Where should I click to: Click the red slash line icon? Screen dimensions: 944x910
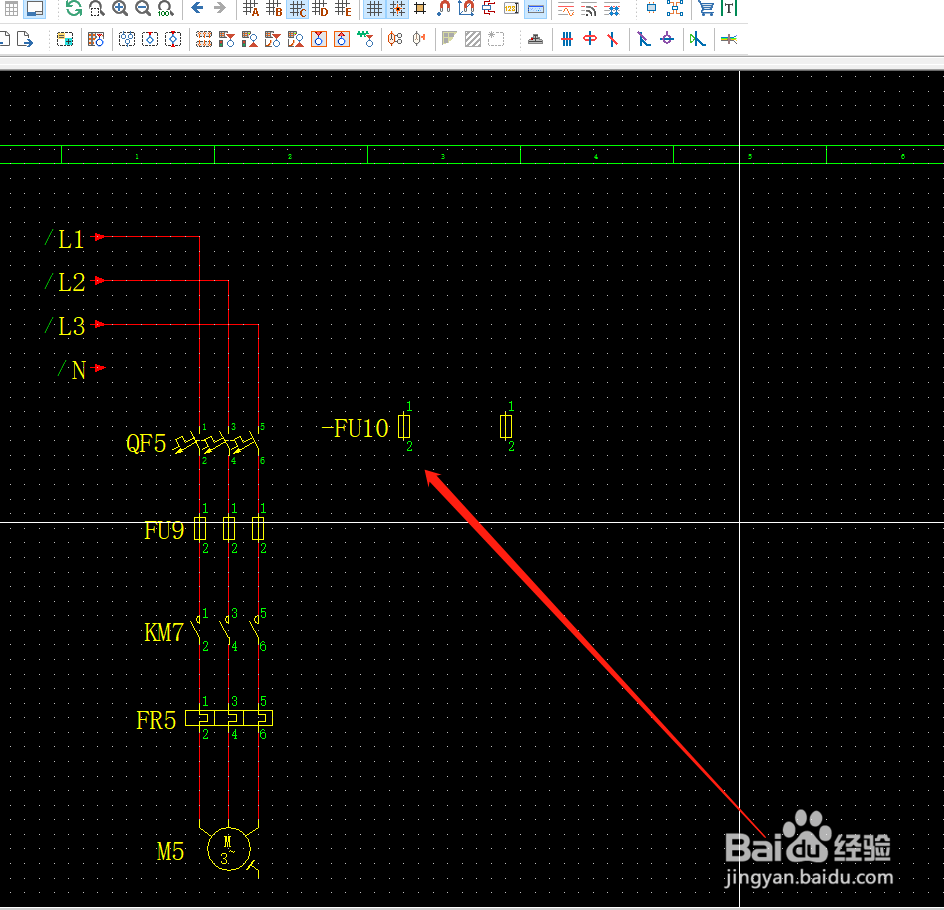pyautogui.click(x=613, y=40)
